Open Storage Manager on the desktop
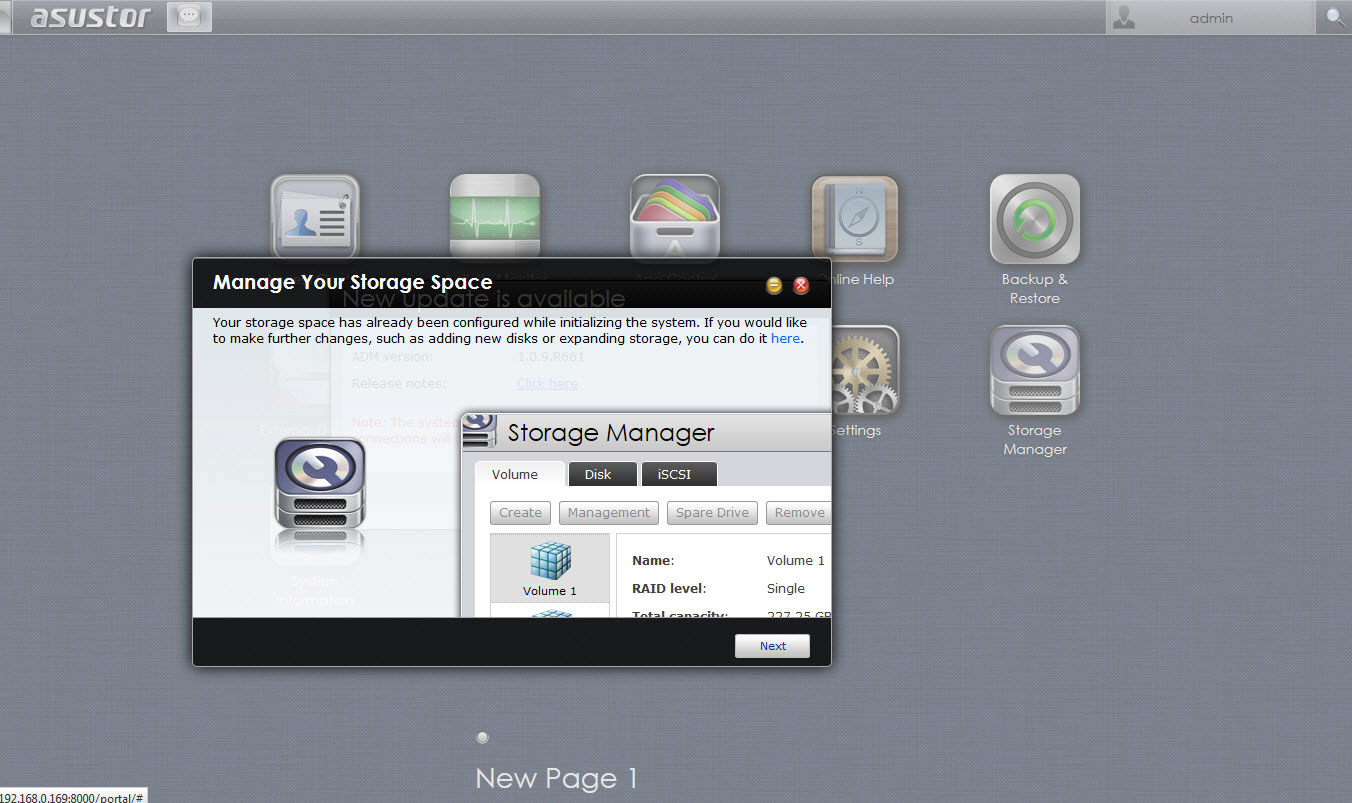 coord(1034,370)
